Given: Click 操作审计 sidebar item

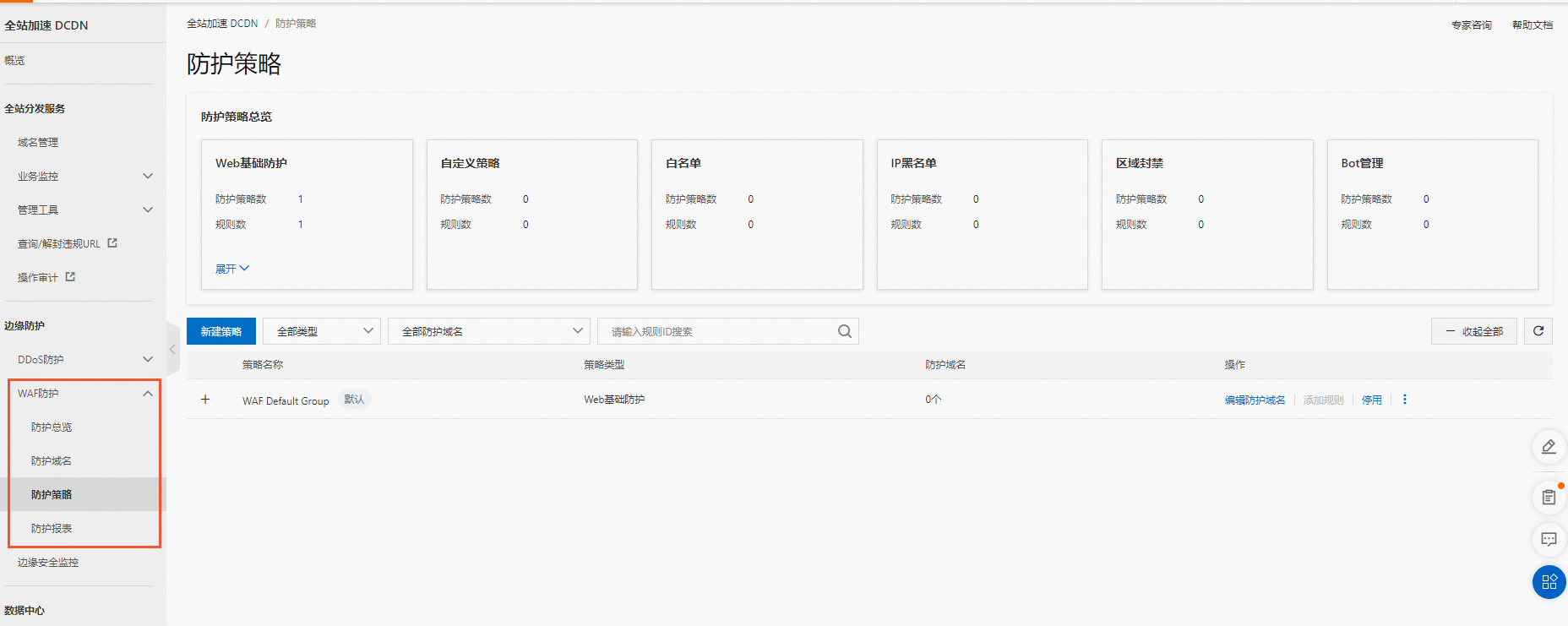Looking at the screenshot, I should pyautogui.click(x=38, y=278).
